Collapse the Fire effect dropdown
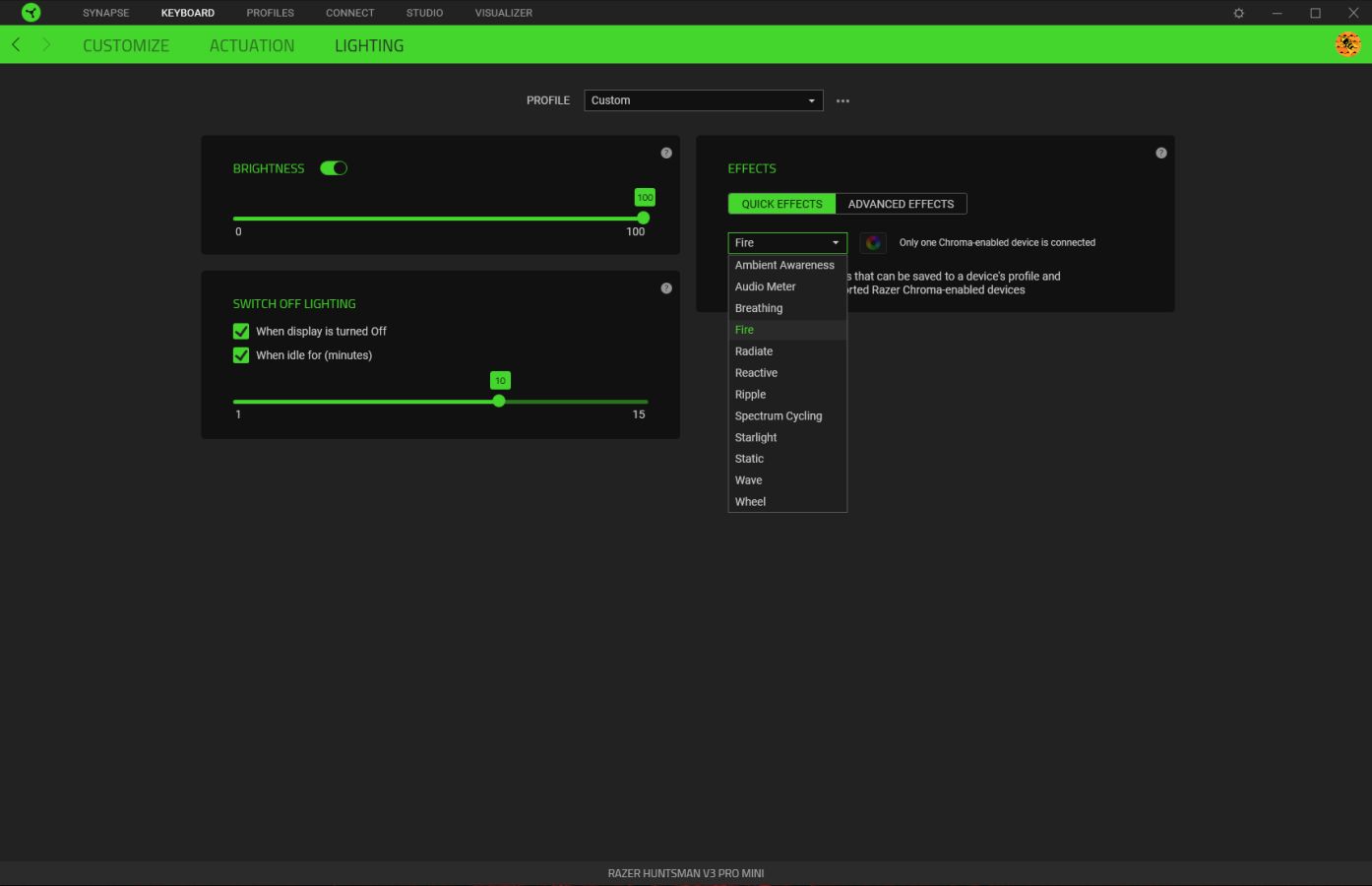The height and width of the screenshot is (886, 1372). (x=787, y=242)
